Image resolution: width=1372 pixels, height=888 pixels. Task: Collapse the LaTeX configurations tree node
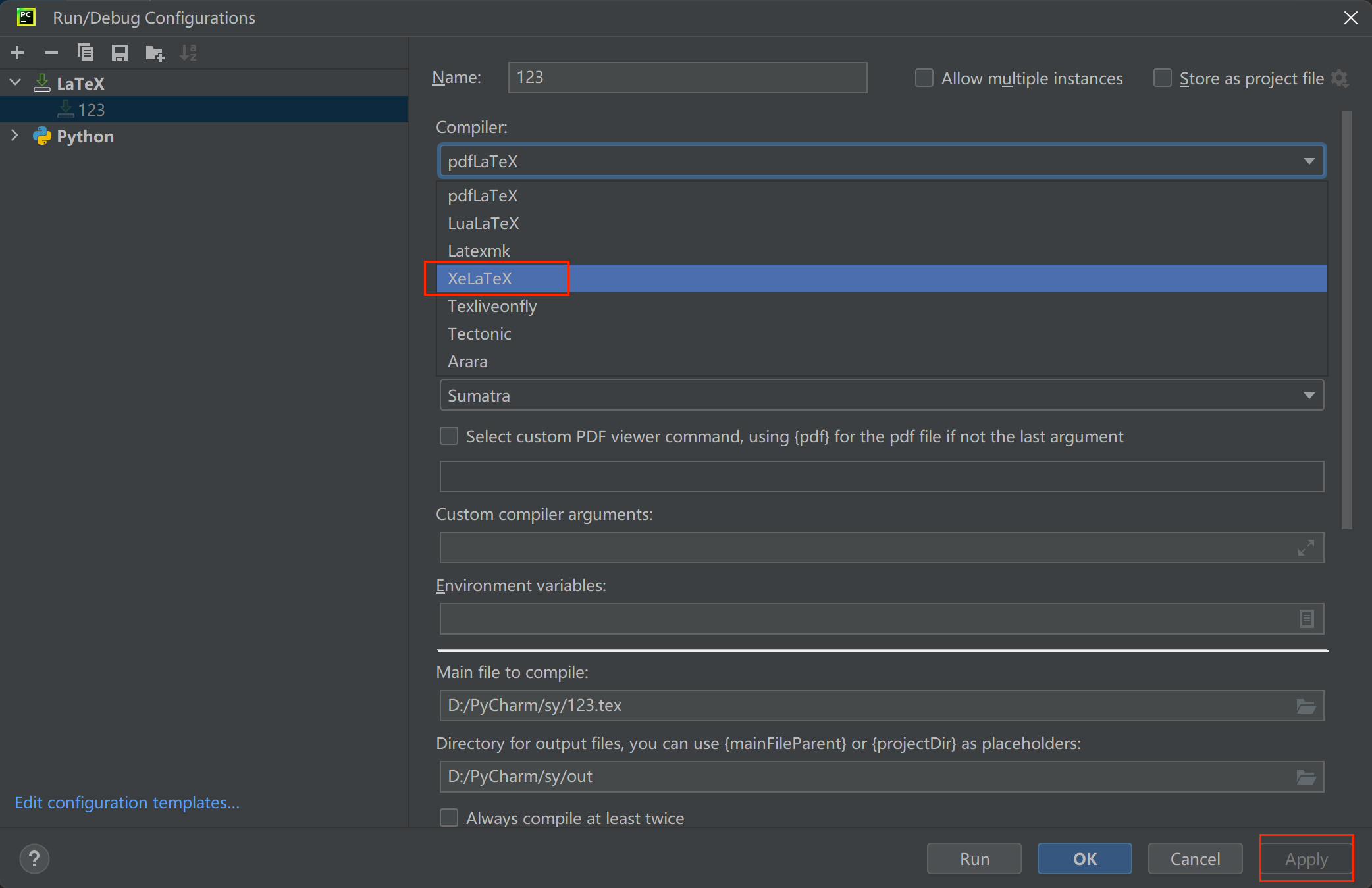15,83
